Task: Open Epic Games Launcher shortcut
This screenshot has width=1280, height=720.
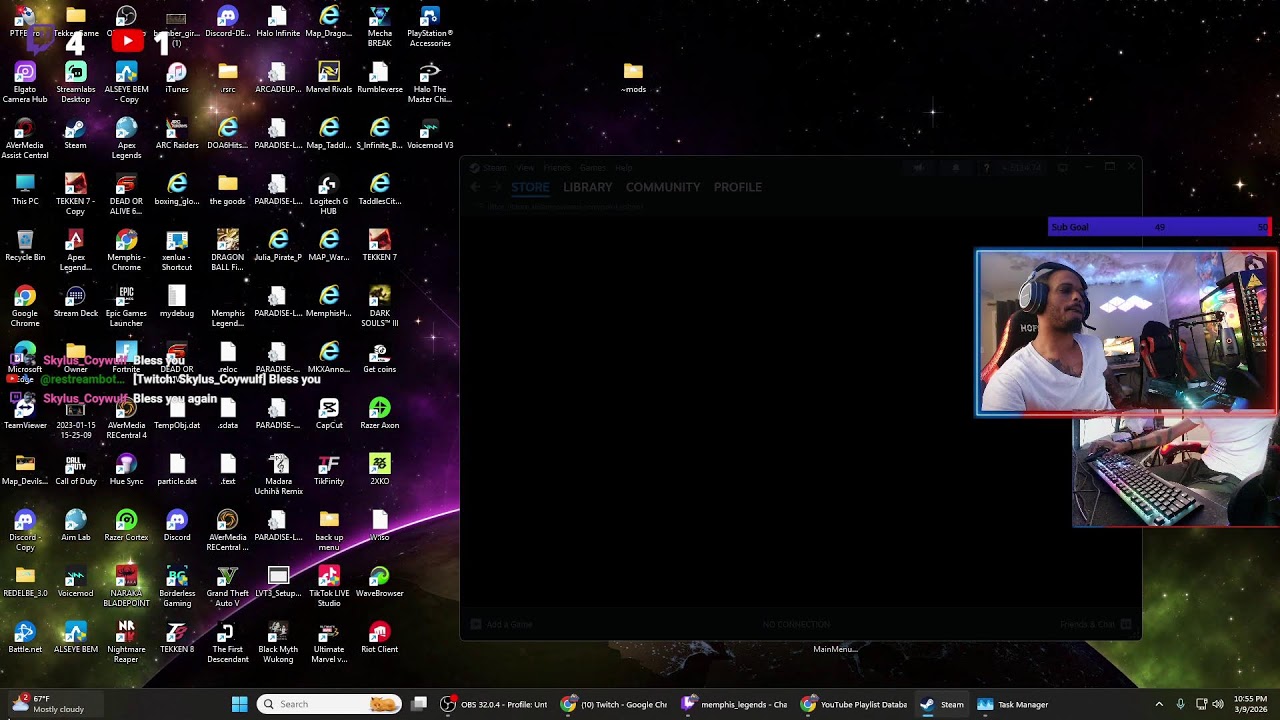Action: click(126, 306)
